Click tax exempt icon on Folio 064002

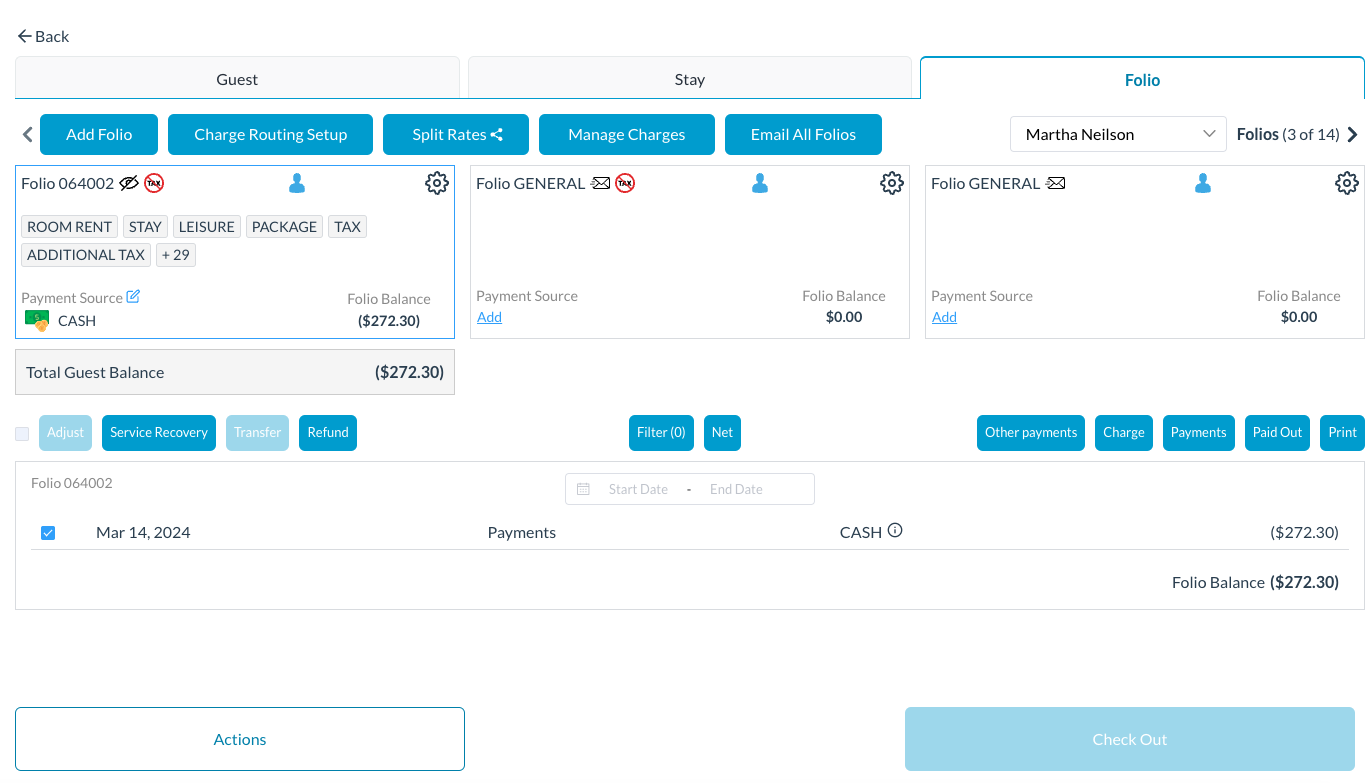click(x=153, y=183)
